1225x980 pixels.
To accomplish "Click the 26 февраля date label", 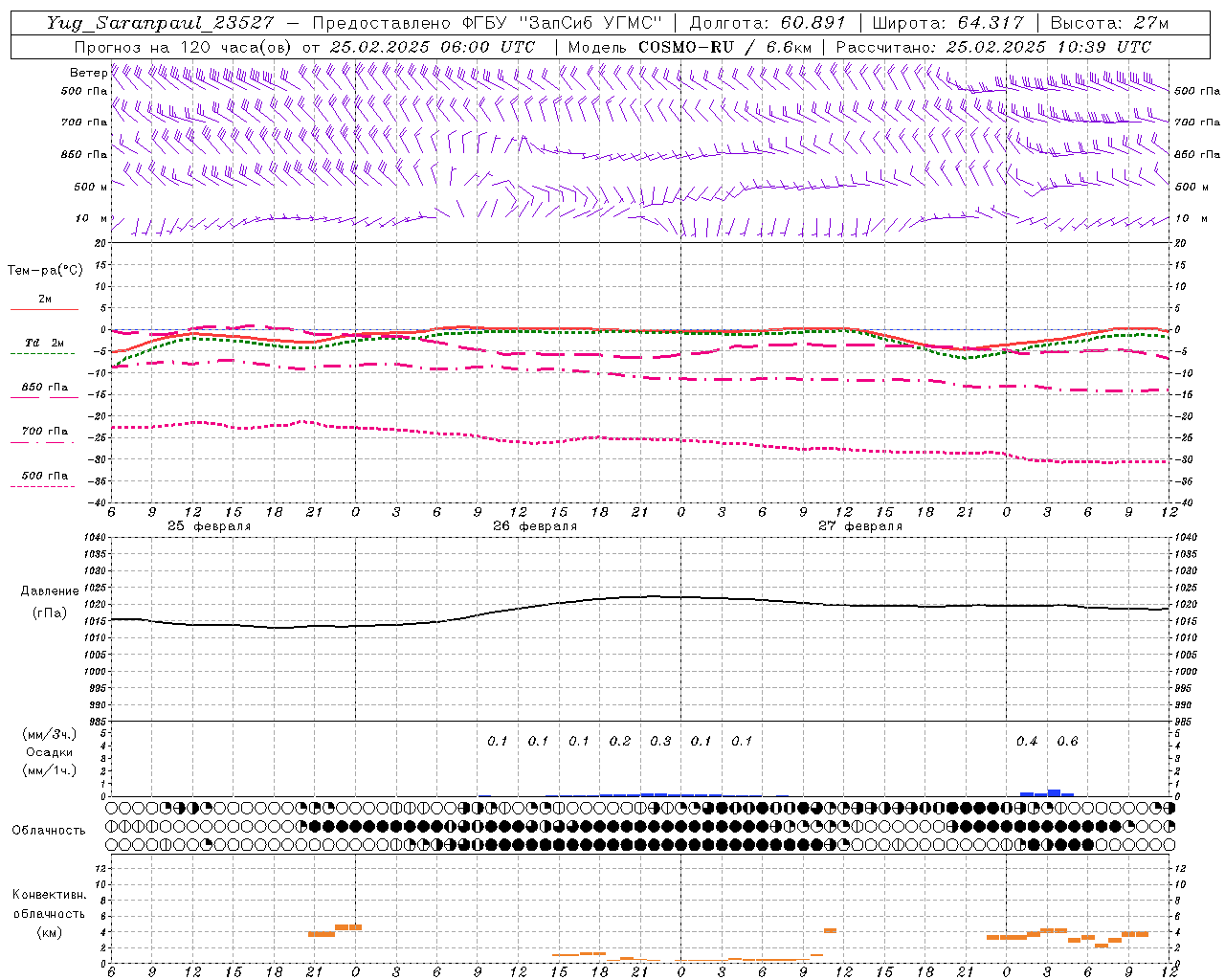I will (535, 526).
